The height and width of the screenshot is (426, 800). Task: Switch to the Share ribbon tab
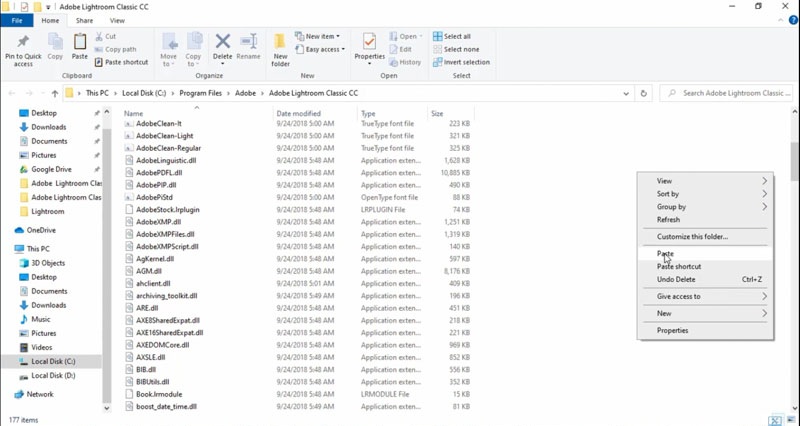(x=84, y=20)
